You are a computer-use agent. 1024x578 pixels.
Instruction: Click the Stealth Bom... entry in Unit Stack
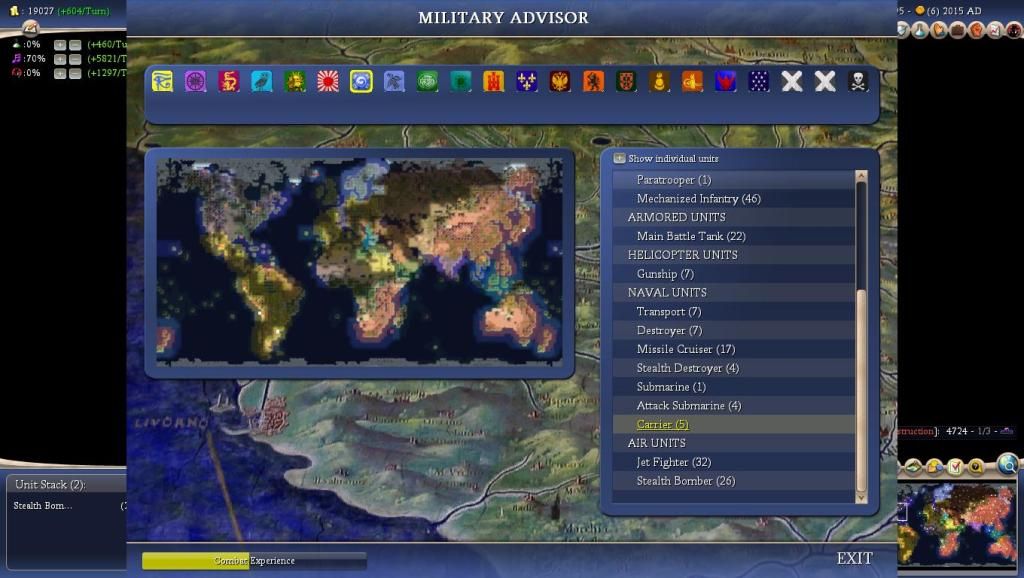43,506
